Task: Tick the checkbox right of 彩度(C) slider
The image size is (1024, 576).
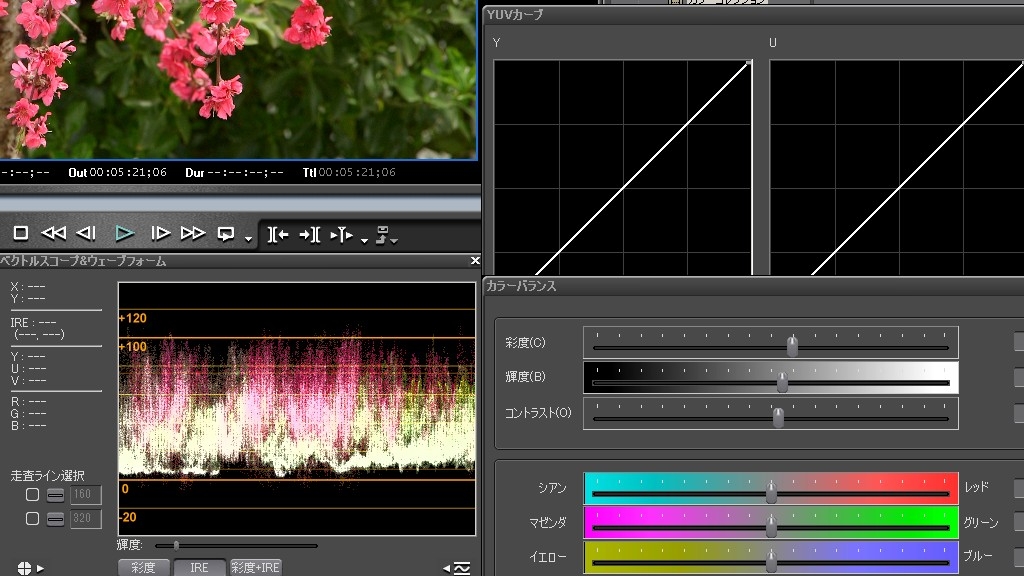Action: (1018, 342)
